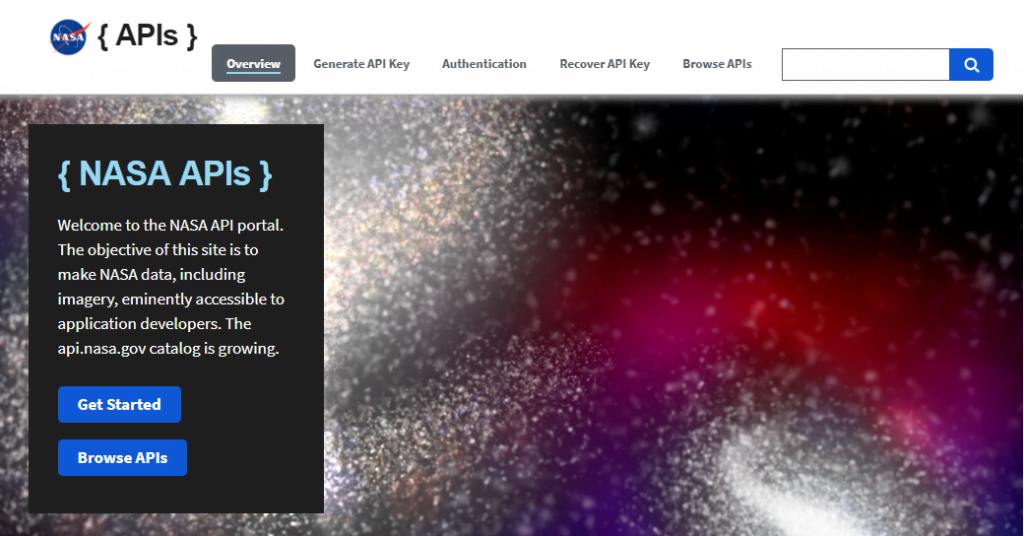The height and width of the screenshot is (536, 1024).
Task: Click the 'Welcome to the NASA API portal' sentence
Action: (177, 225)
